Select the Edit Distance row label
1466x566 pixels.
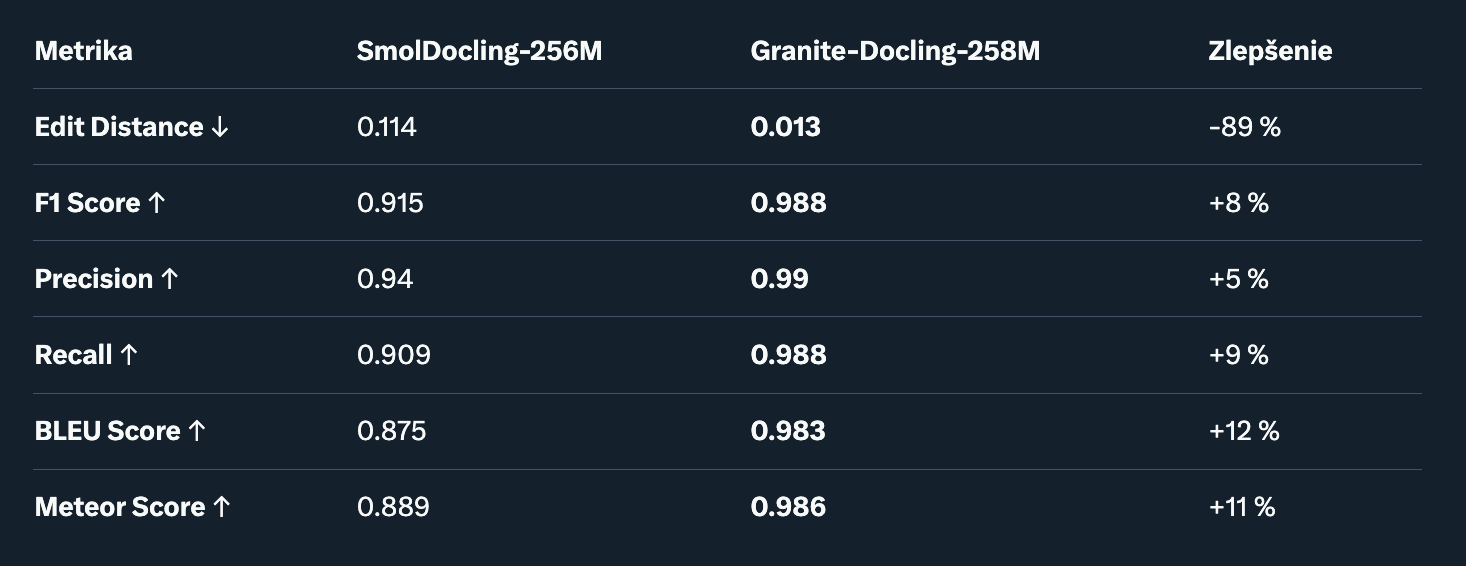[x=132, y=127]
